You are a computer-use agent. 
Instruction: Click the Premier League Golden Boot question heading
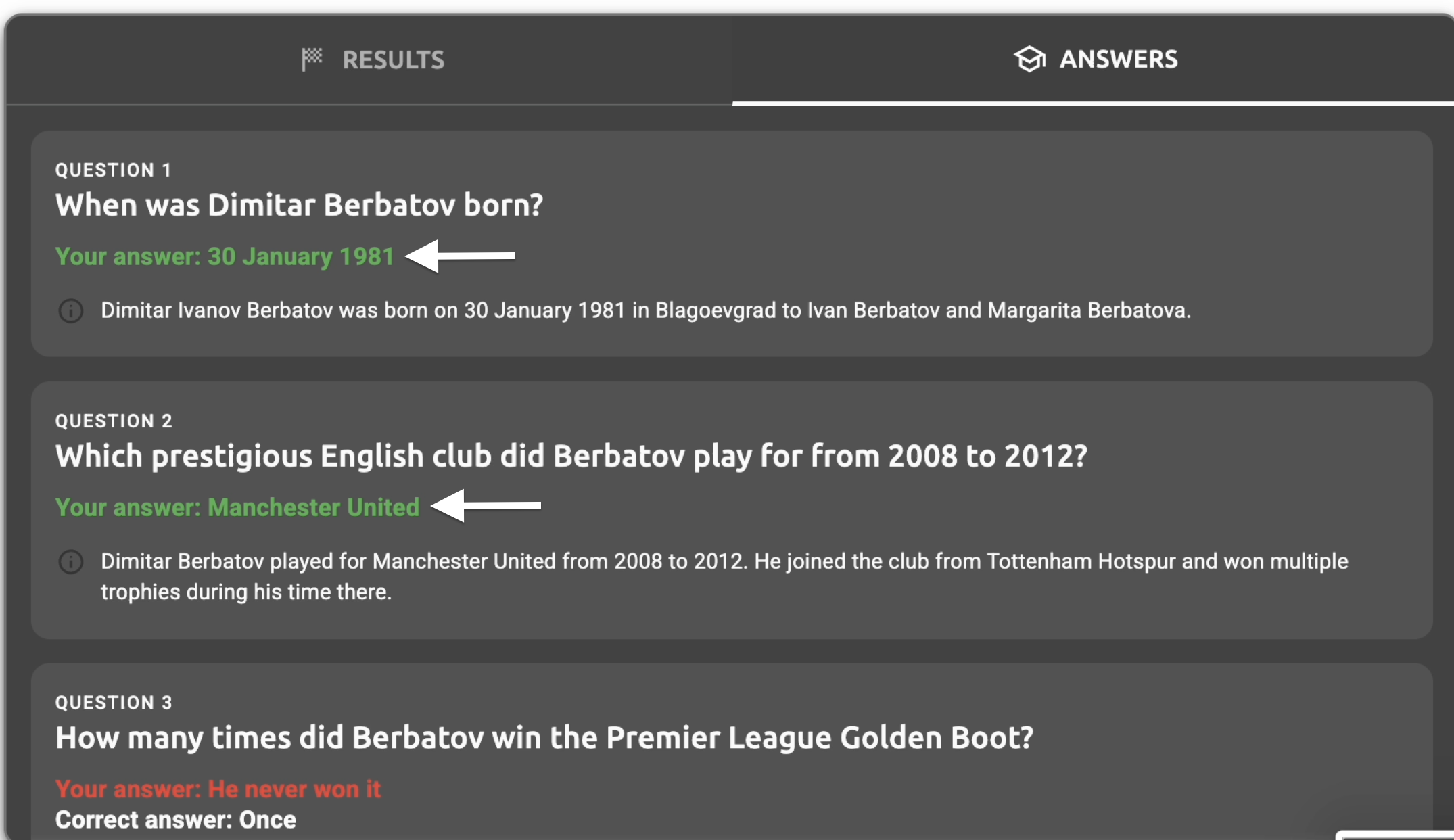pyautogui.click(x=544, y=738)
